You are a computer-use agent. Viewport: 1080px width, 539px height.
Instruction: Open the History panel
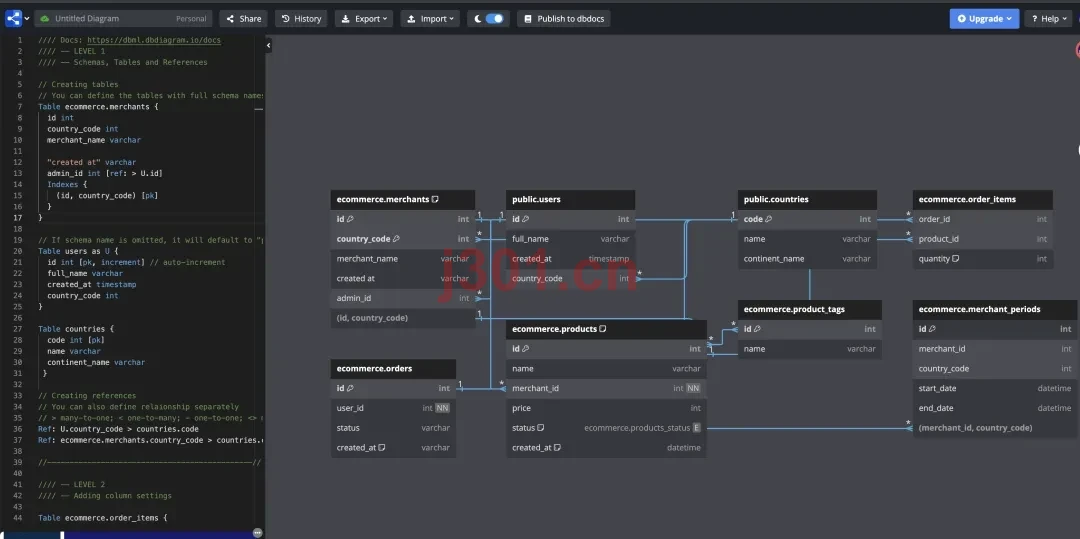click(301, 19)
